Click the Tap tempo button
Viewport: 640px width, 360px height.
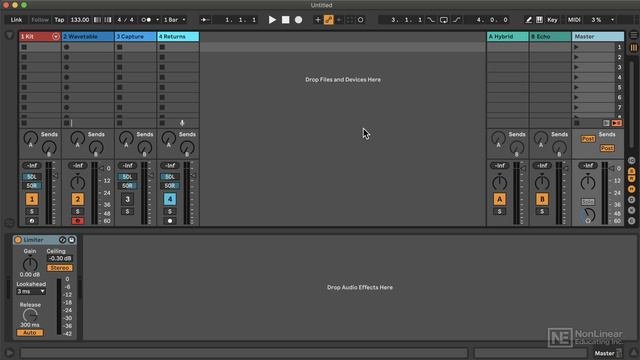59,20
